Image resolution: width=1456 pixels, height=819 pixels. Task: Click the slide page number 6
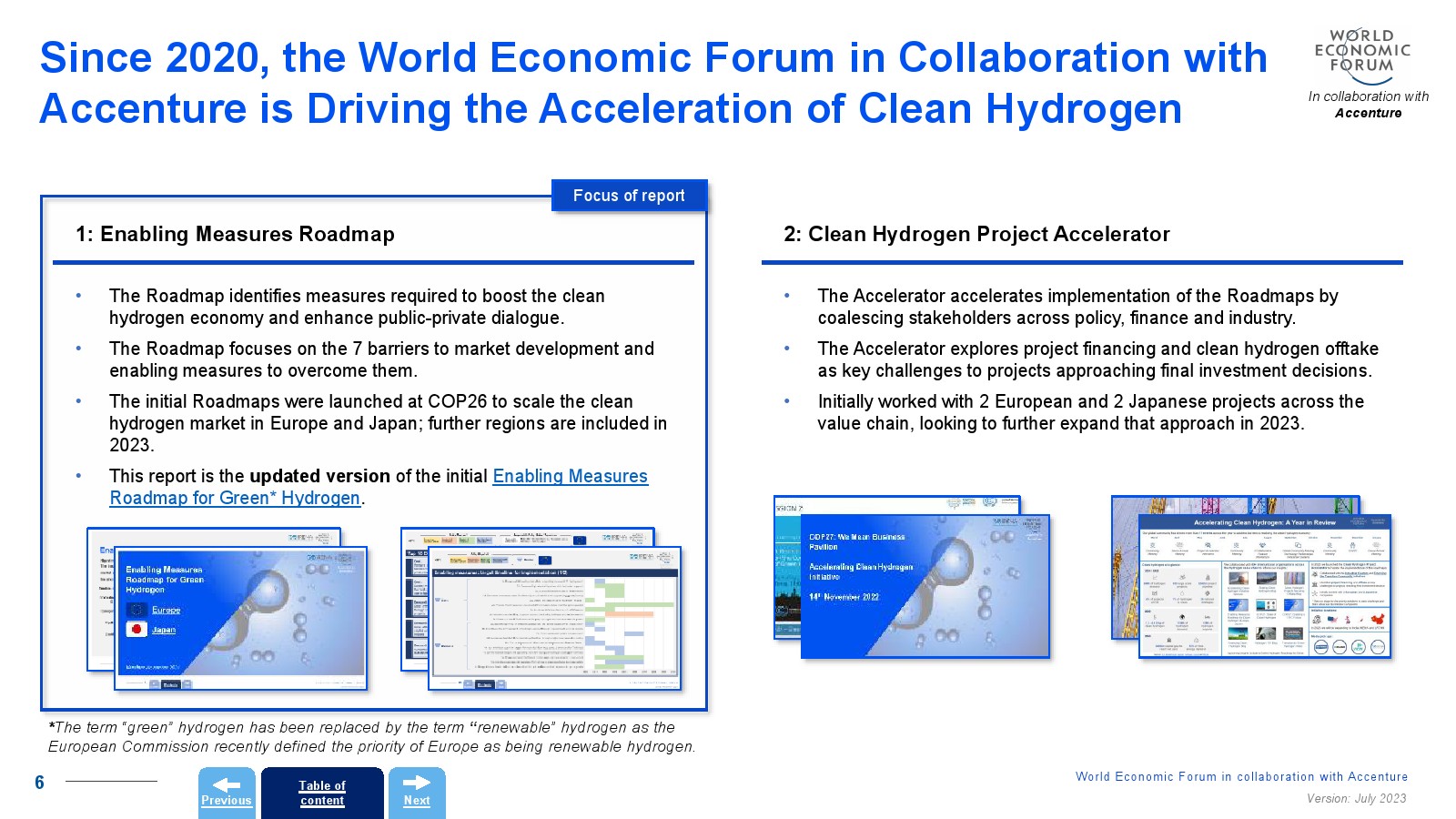pos(39,783)
